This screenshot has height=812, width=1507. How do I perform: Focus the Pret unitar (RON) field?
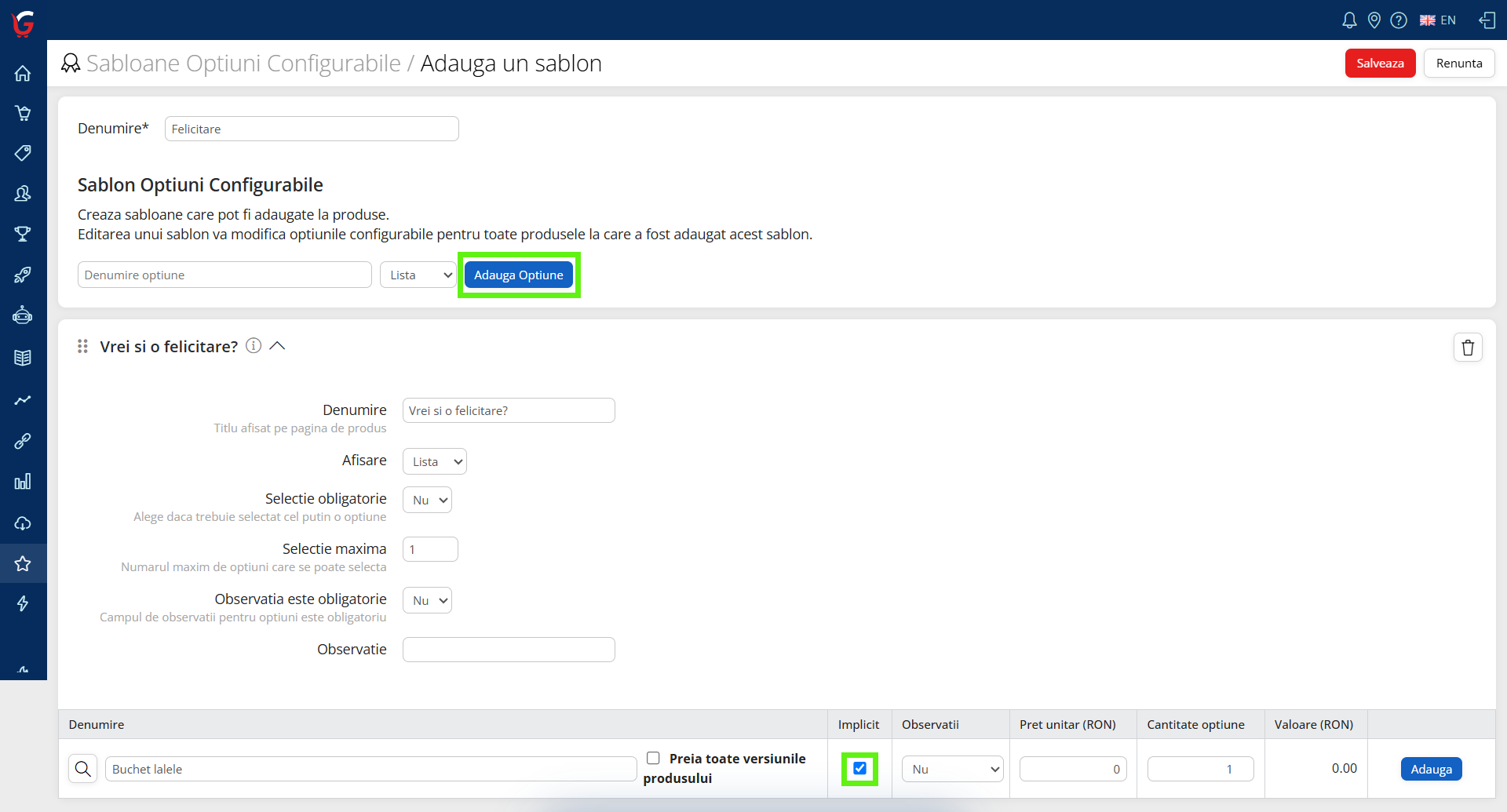(x=1073, y=769)
